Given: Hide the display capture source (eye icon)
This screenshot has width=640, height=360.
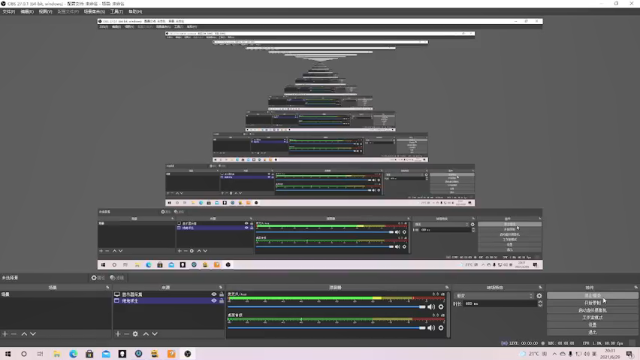Looking at the screenshot, I should (x=213, y=294).
